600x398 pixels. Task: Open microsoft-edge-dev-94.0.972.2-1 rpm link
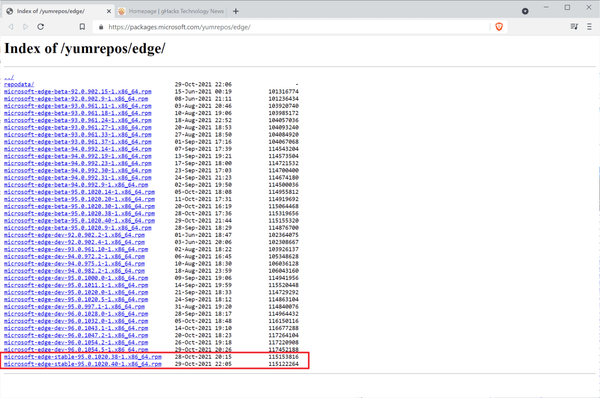[x=75, y=256]
